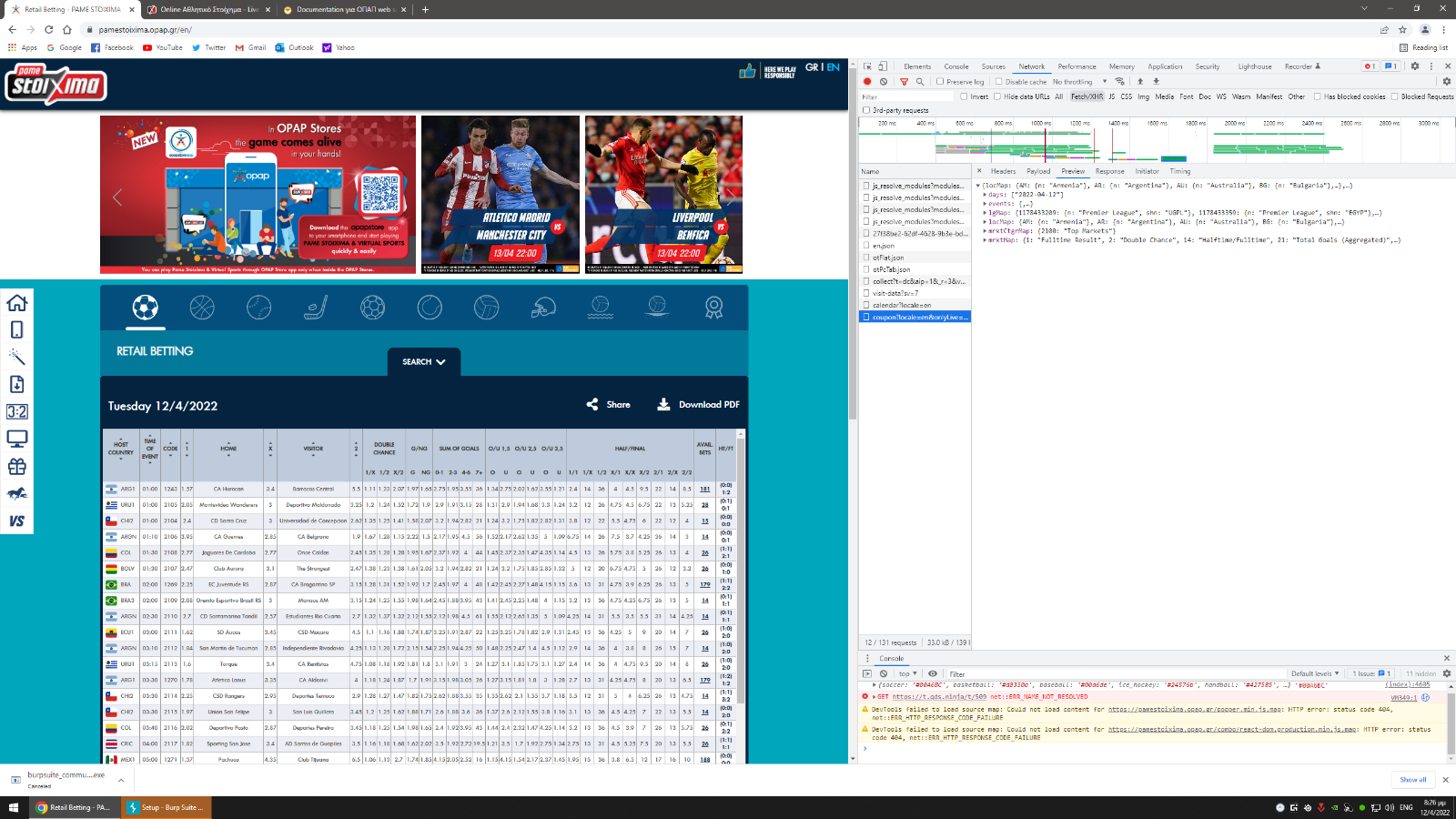Click the console Filter input field
The height and width of the screenshot is (819, 1456).
pyautogui.click(x=1115, y=673)
